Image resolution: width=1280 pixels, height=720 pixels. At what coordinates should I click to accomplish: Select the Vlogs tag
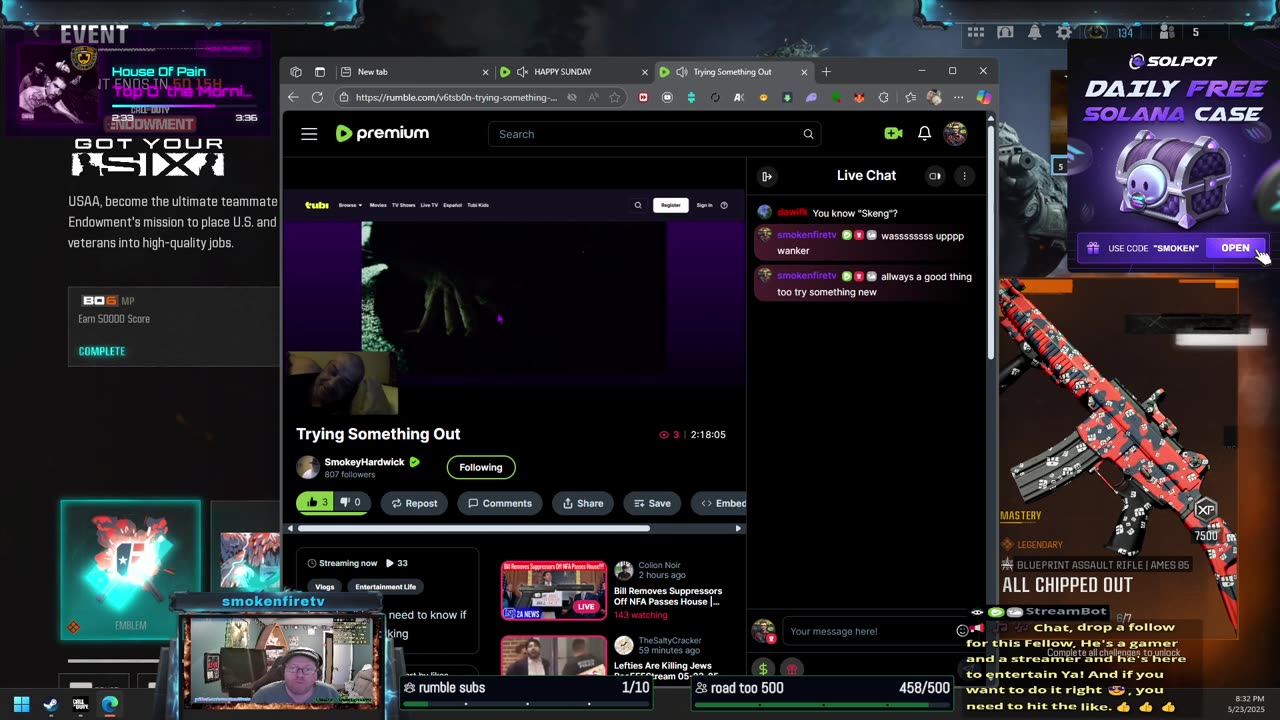coord(325,587)
